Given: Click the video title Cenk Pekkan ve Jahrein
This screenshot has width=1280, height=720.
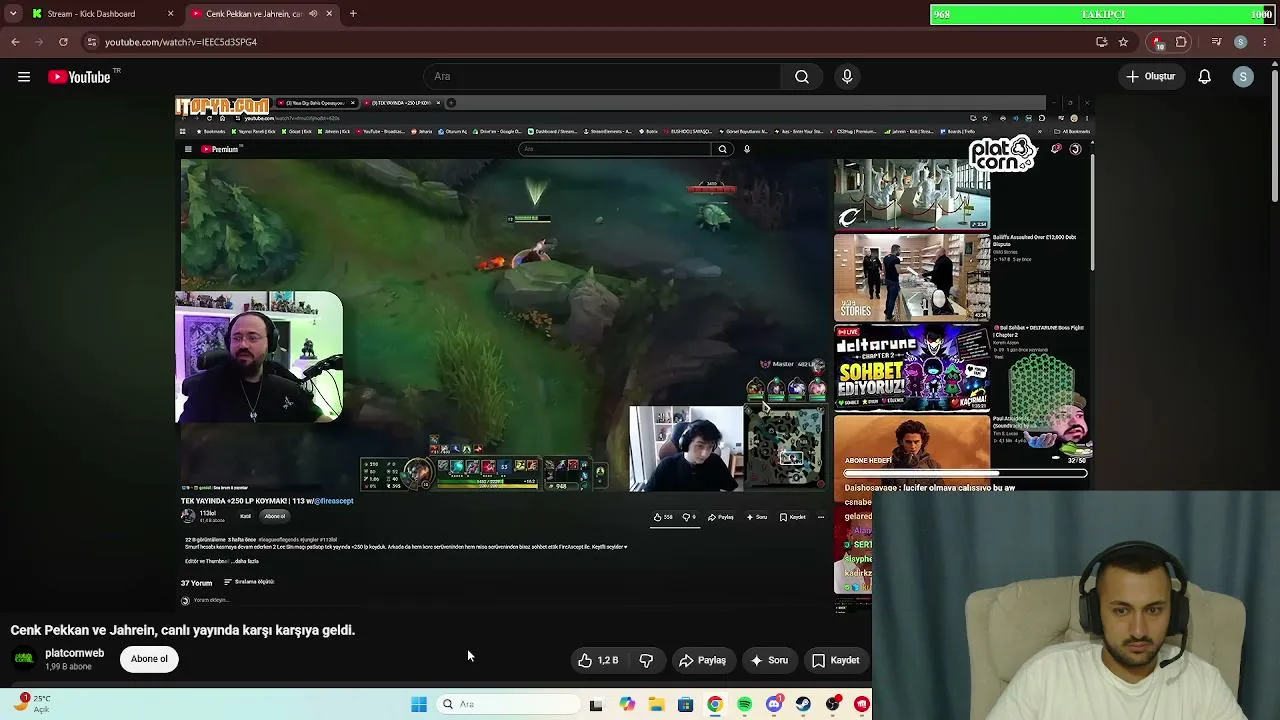Looking at the screenshot, I should pos(183,630).
